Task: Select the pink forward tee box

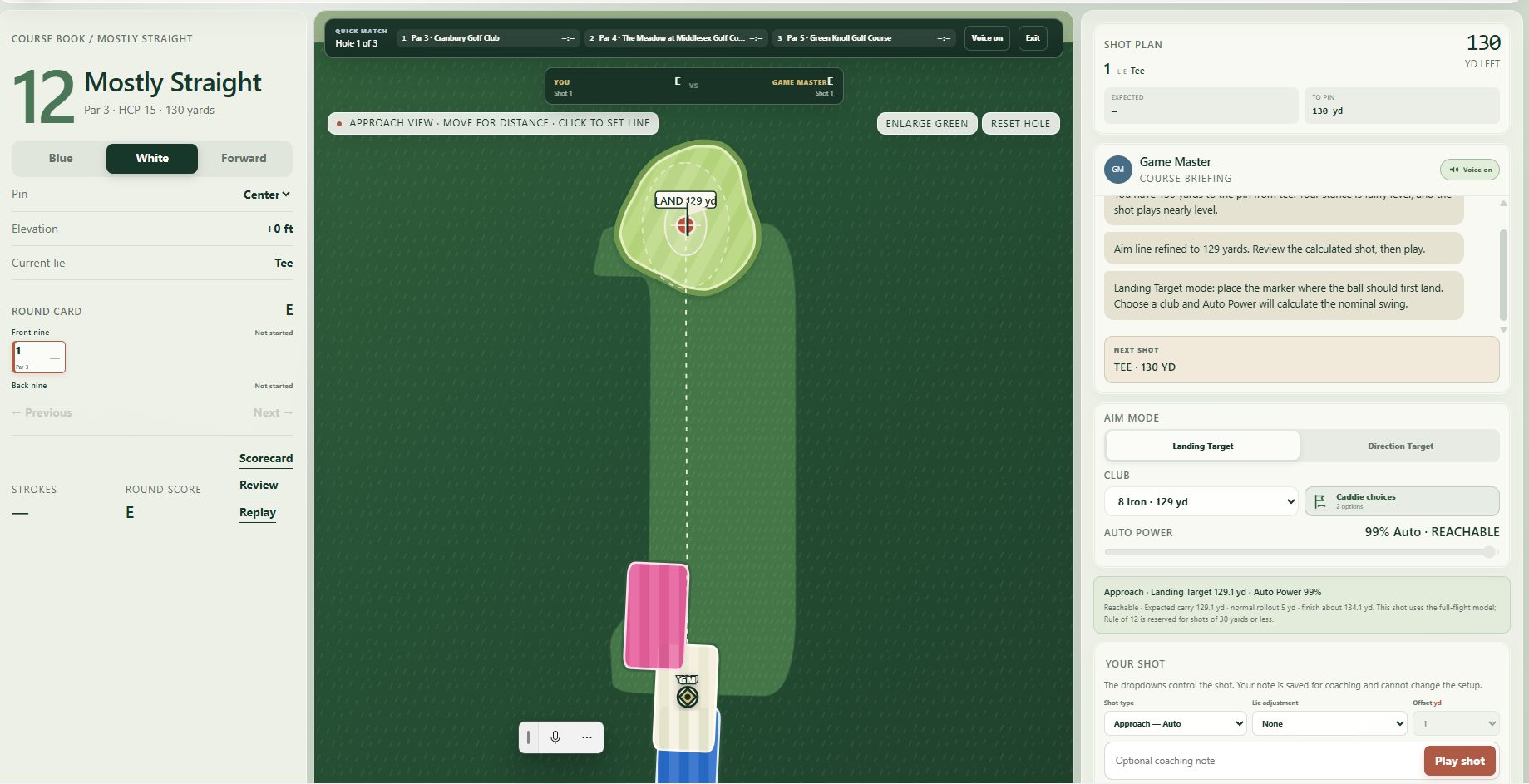Action: (656, 615)
